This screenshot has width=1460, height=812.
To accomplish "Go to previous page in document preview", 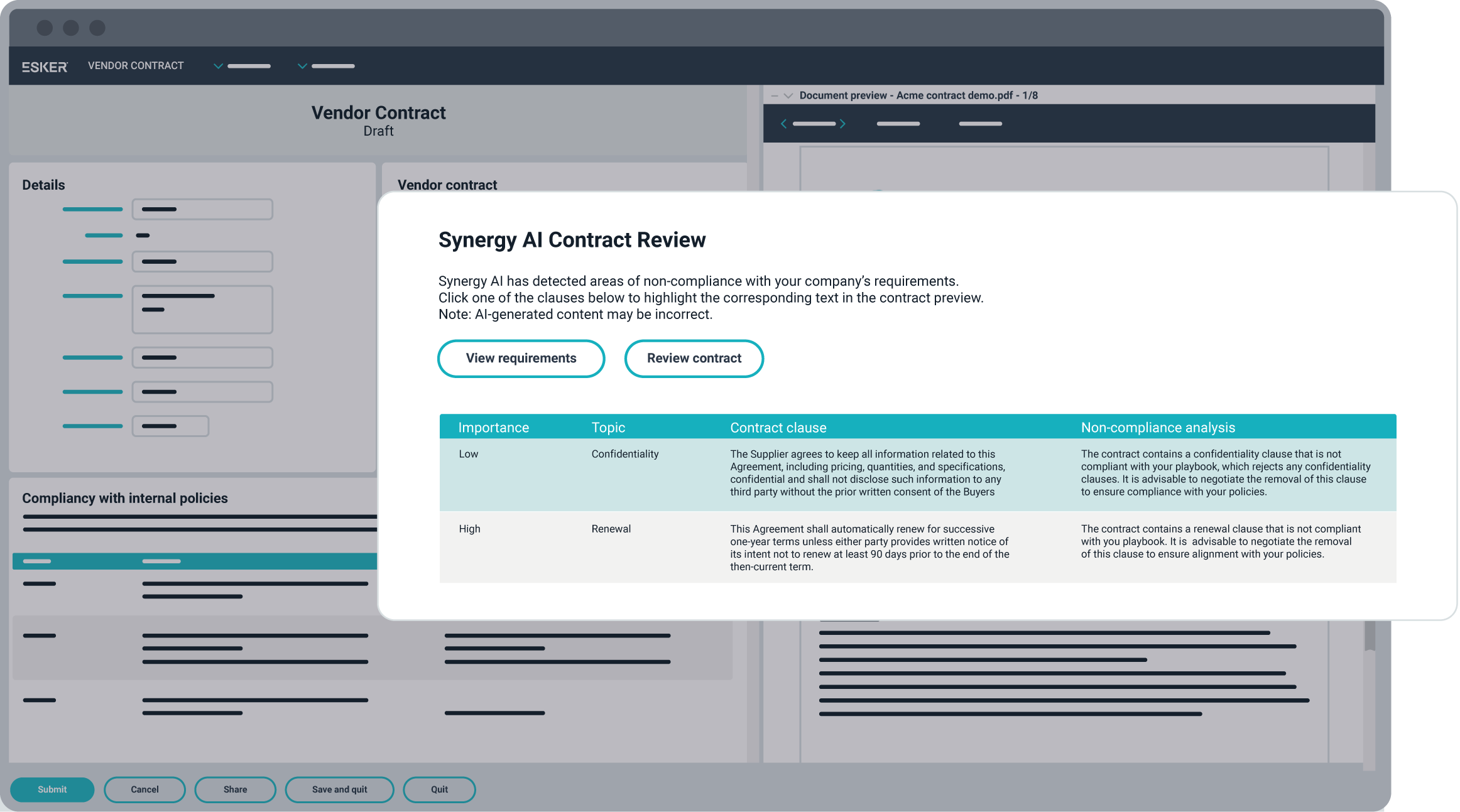I will click(x=783, y=124).
